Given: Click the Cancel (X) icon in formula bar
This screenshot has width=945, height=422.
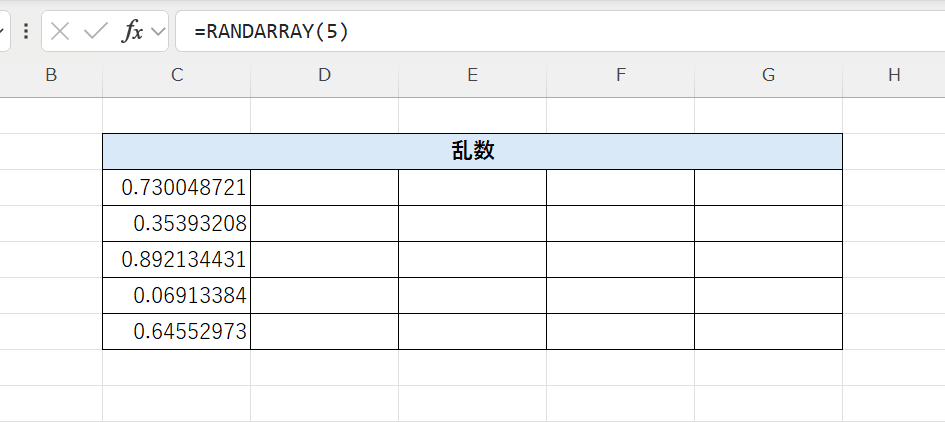Looking at the screenshot, I should 60,32.
